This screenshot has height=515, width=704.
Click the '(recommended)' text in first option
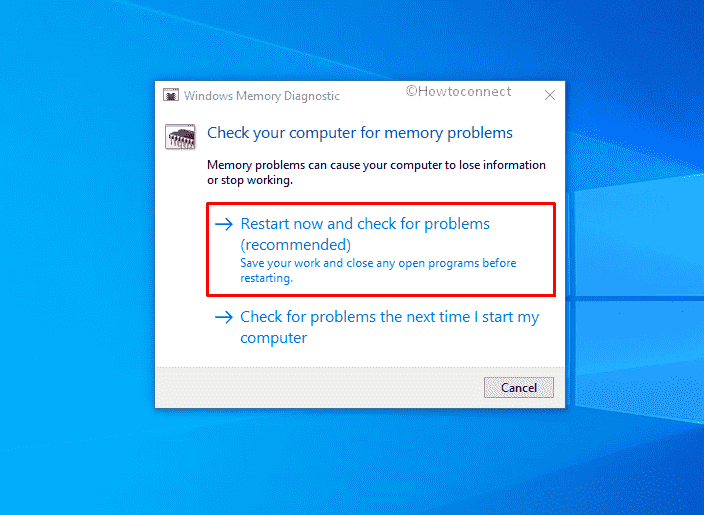295,245
